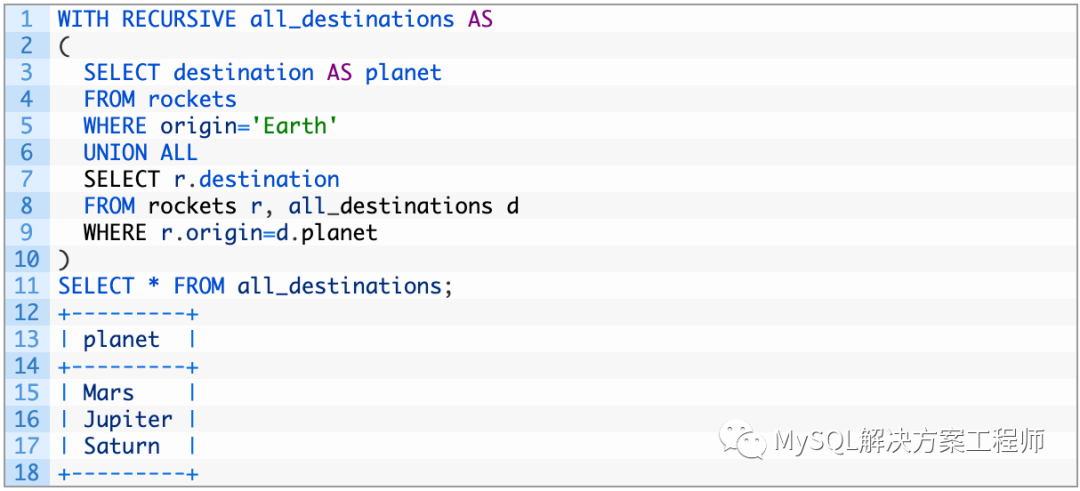Click the purple AS keyword on line 3
1080x491 pixels.
click(x=339, y=73)
